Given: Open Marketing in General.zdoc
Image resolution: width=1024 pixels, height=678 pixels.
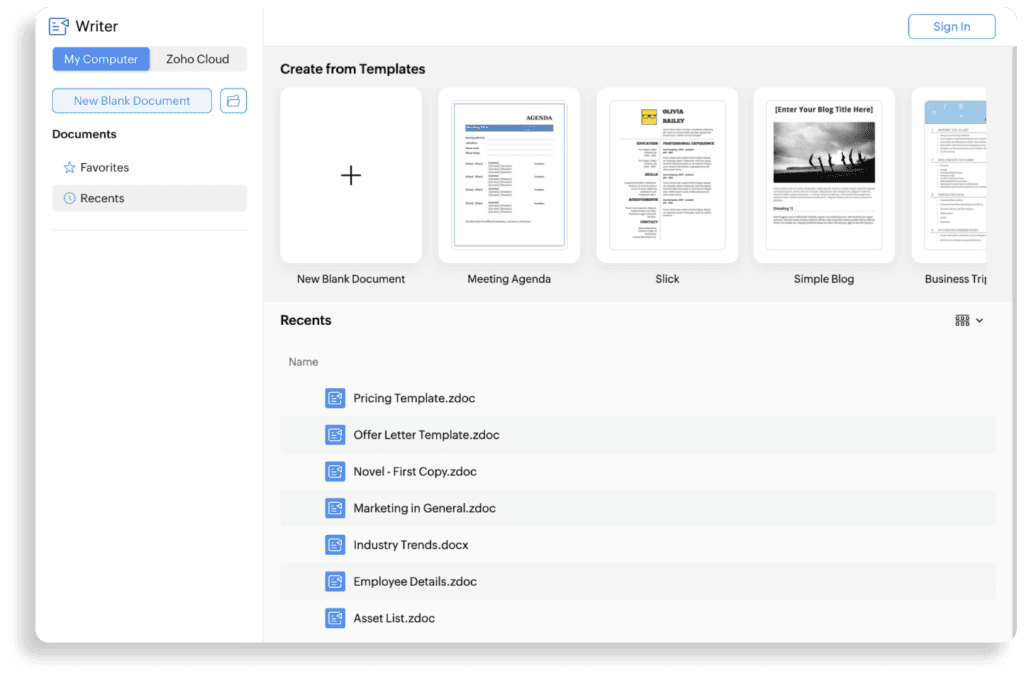Looking at the screenshot, I should tap(638, 508).
